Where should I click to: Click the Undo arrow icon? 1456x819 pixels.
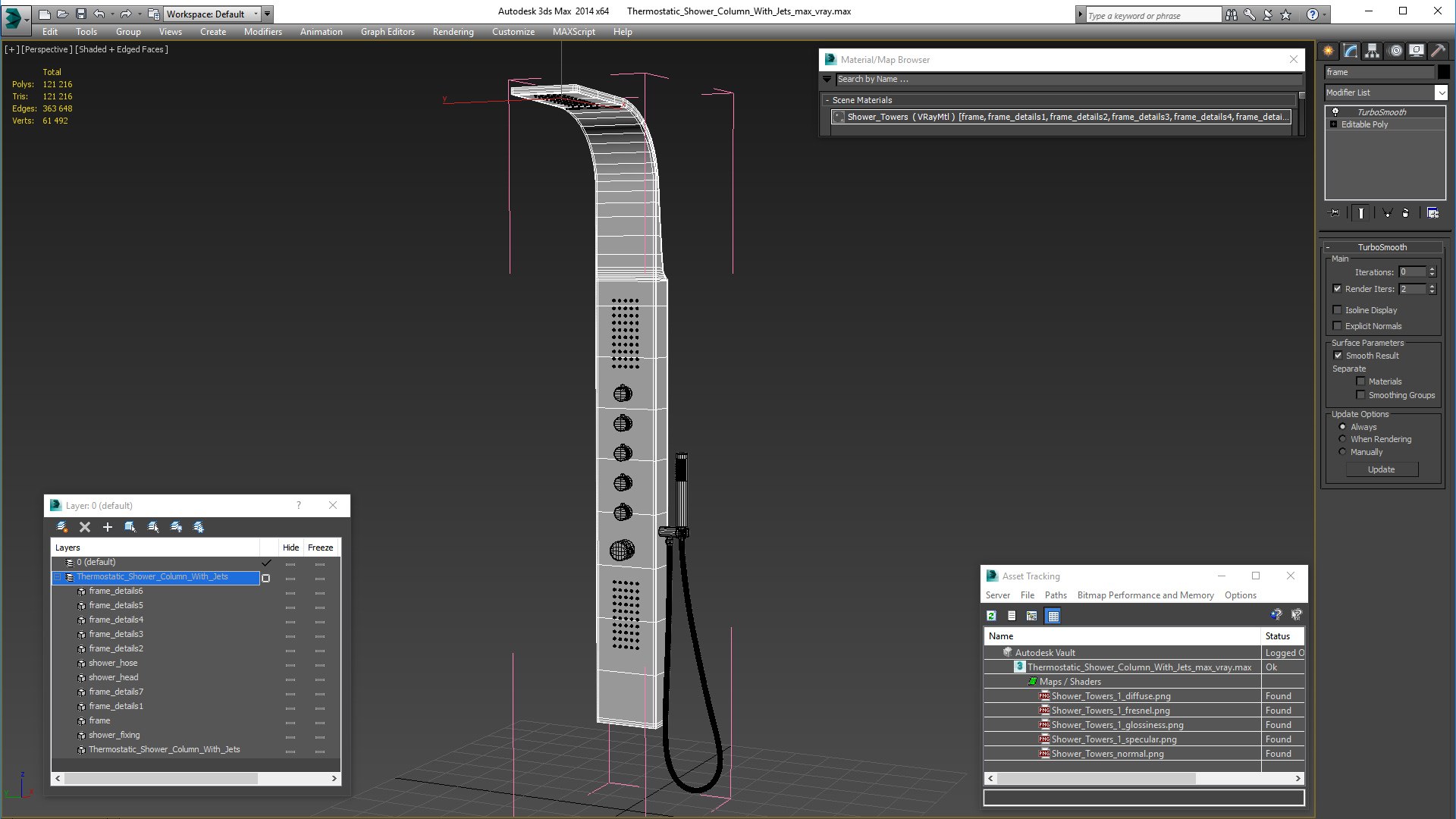(x=99, y=14)
